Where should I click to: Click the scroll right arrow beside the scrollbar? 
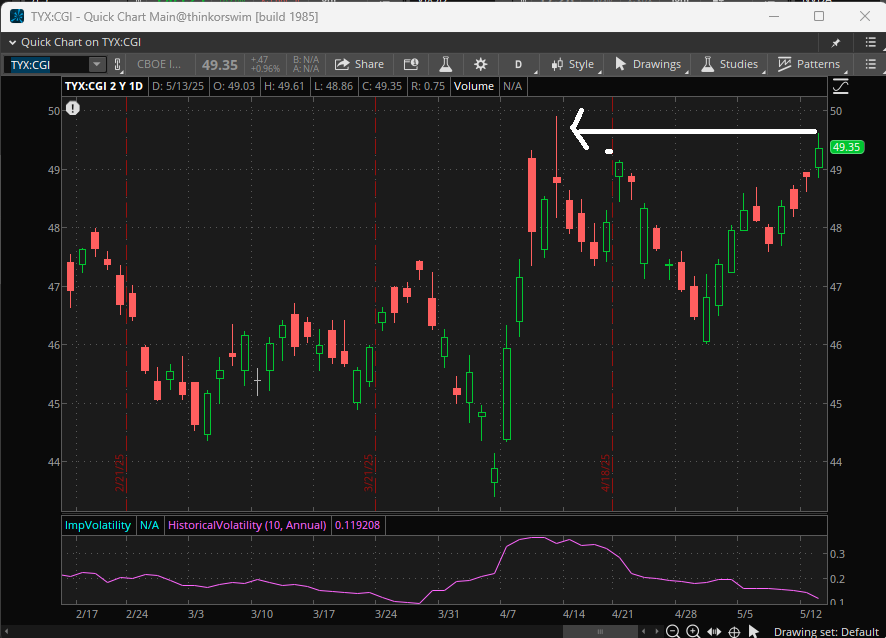coord(657,631)
